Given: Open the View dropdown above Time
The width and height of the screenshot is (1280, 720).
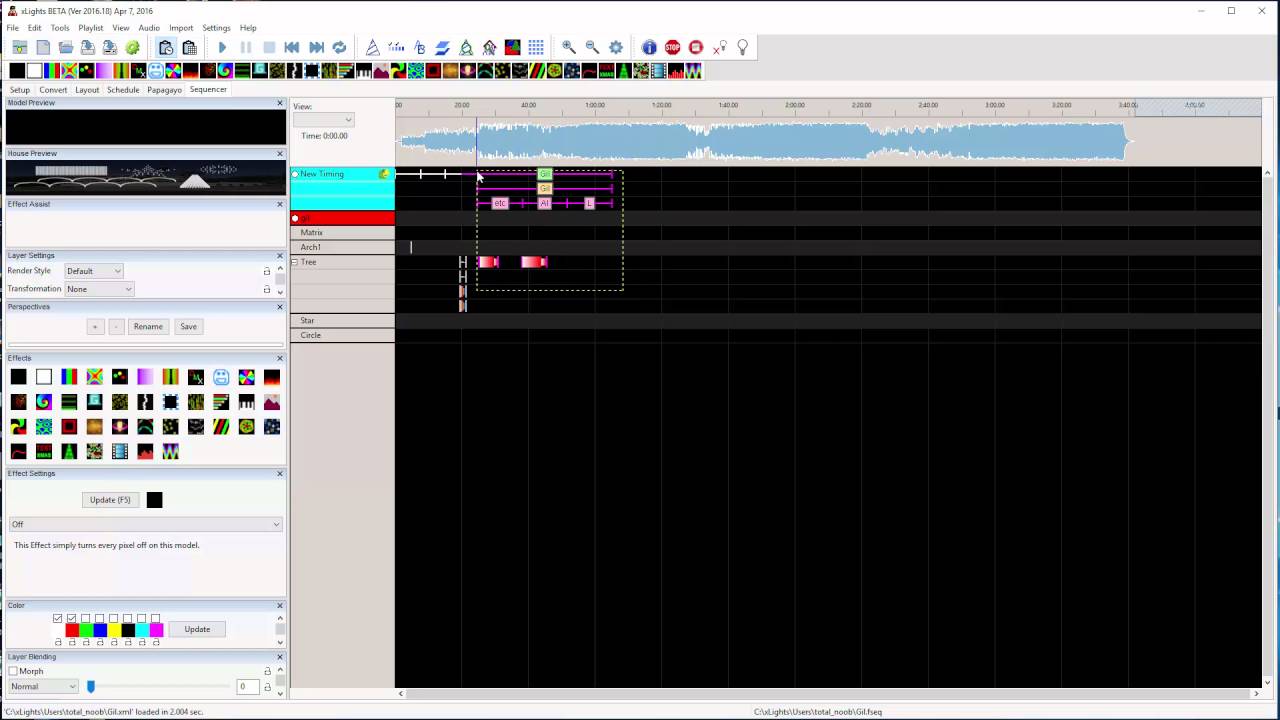Looking at the screenshot, I should tap(323, 120).
